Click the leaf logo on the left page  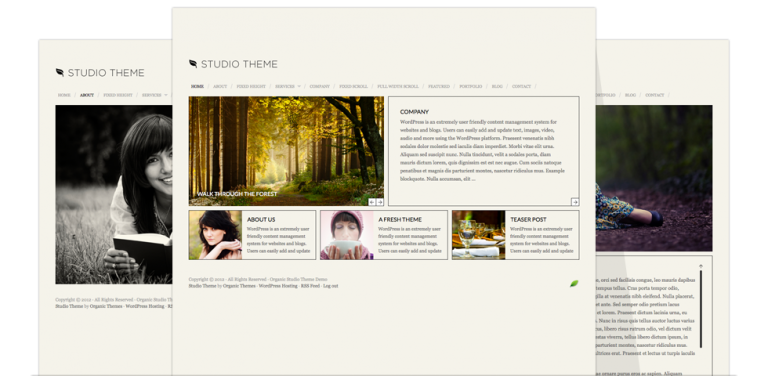pos(60,72)
